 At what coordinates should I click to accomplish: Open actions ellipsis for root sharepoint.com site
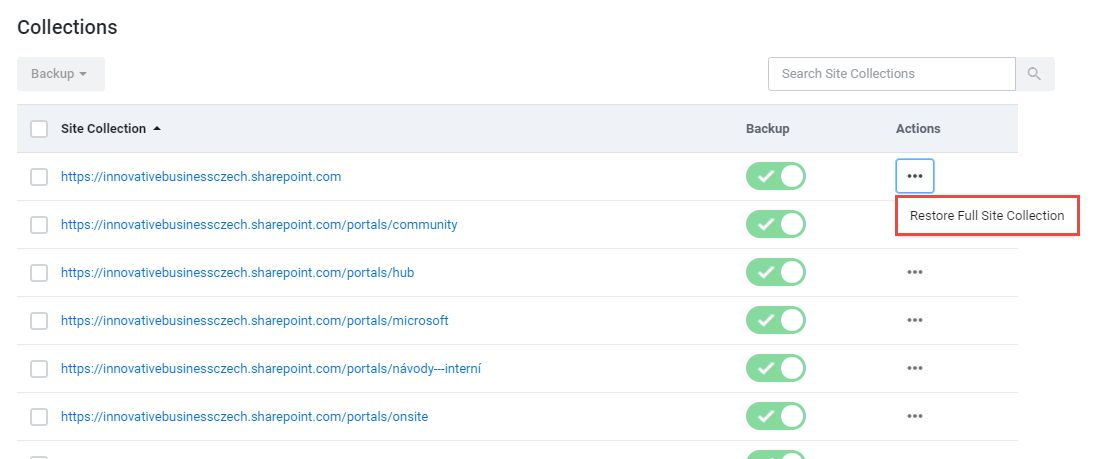click(x=915, y=176)
